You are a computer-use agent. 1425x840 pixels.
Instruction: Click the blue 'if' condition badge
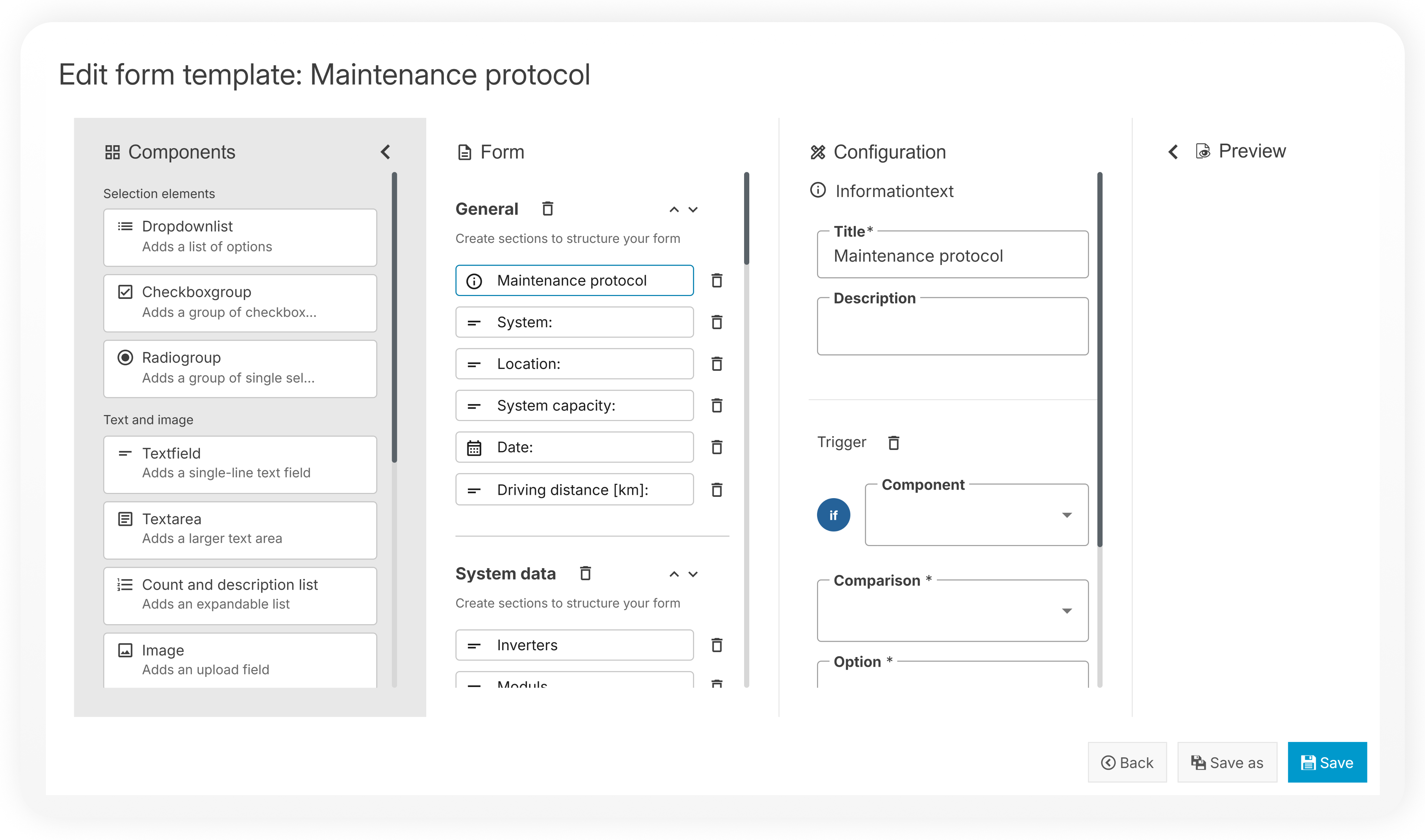click(x=833, y=515)
